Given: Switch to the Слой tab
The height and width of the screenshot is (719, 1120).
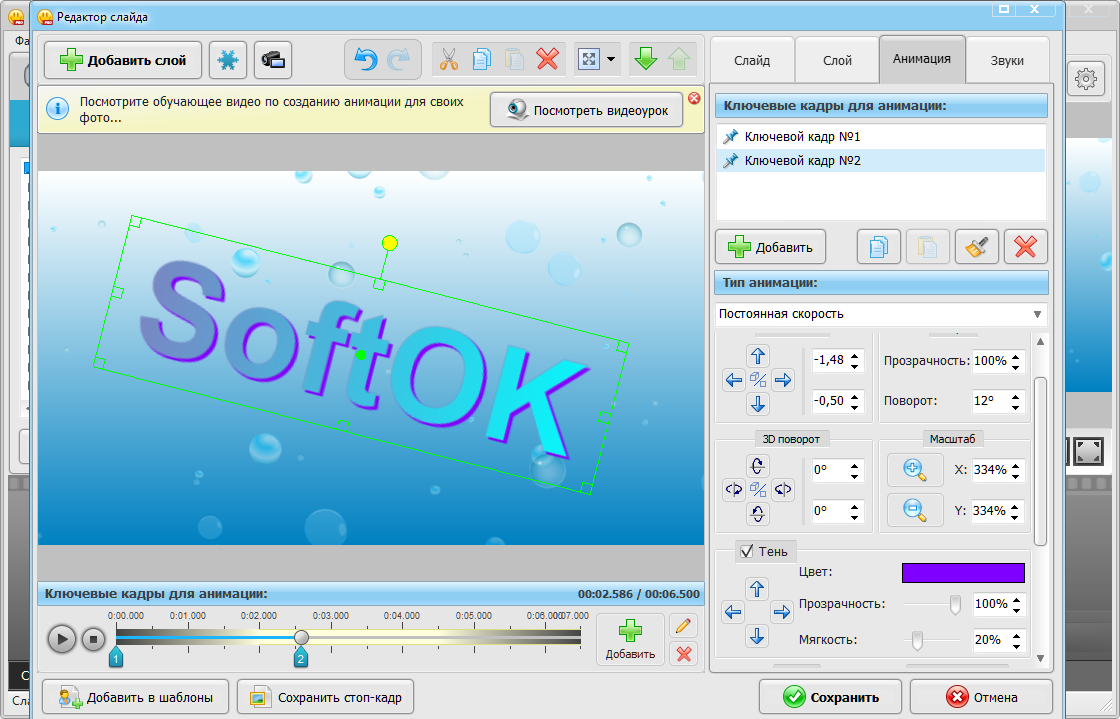Looking at the screenshot, I should pyautogui.click(x=837, y=61).
